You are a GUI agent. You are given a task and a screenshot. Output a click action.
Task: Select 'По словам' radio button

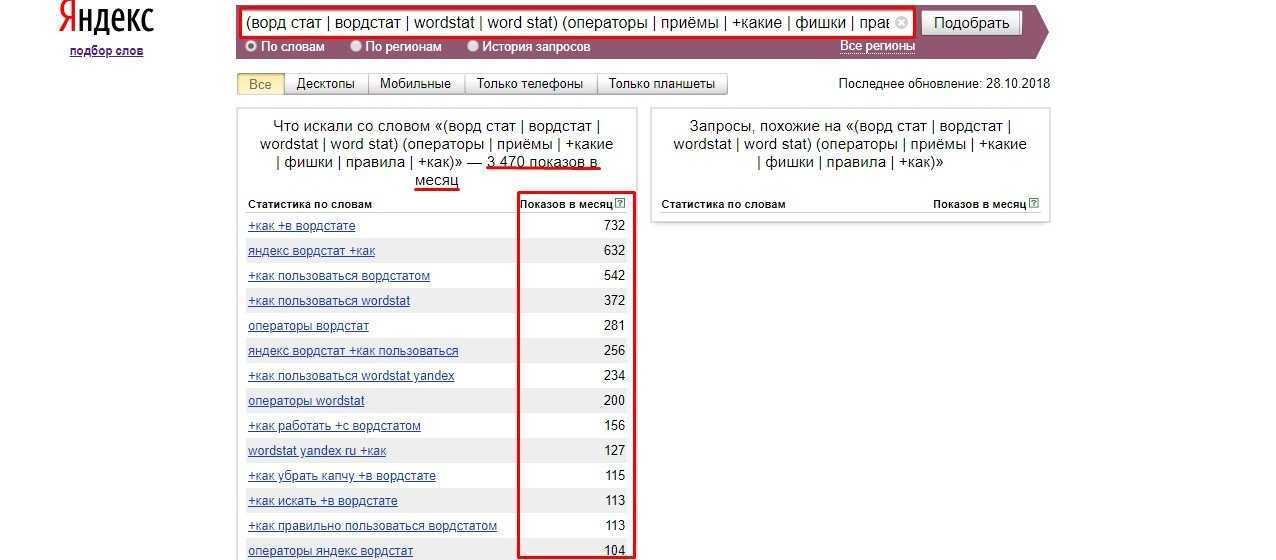click(251, 46)
